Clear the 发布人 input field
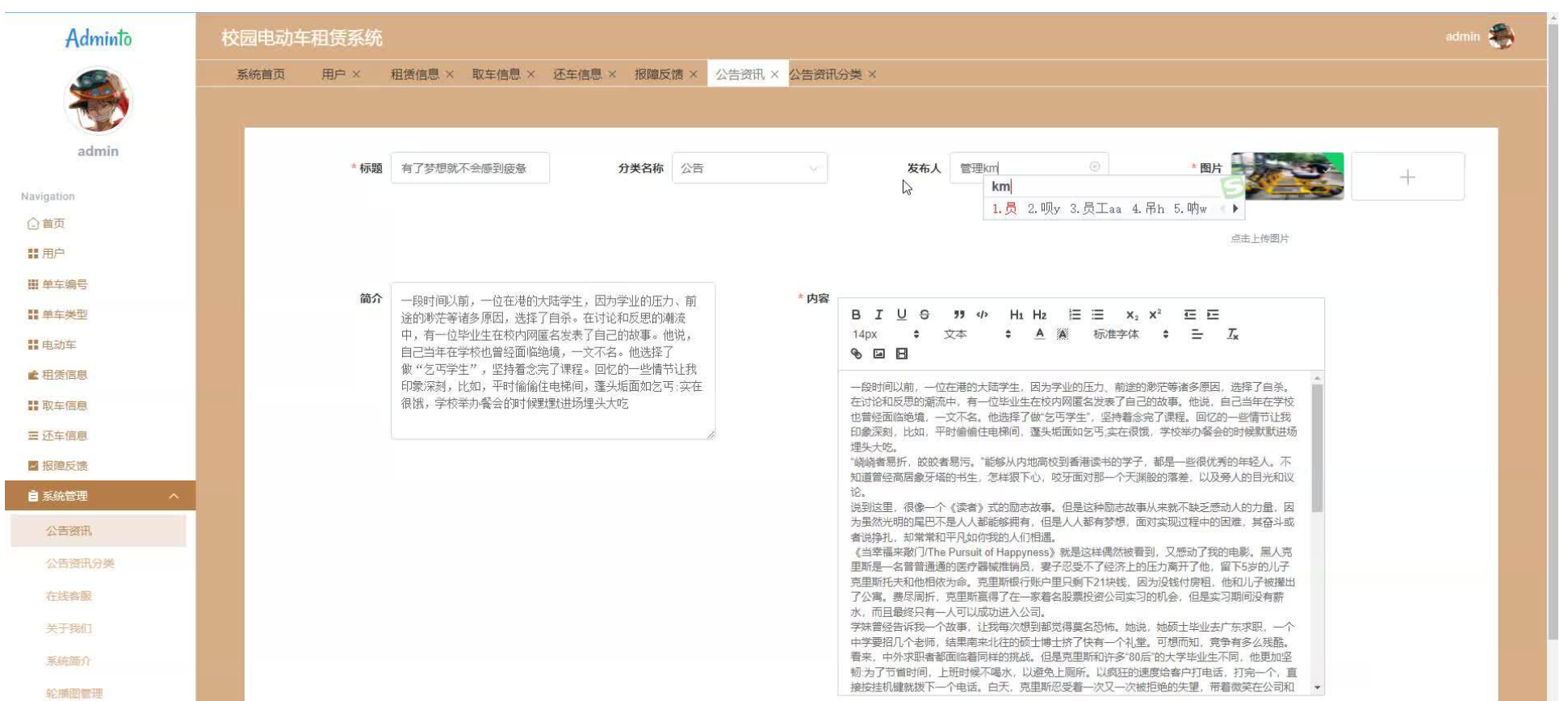The height and width of the screenshot is (701, 1568). tap(1095, 166)
